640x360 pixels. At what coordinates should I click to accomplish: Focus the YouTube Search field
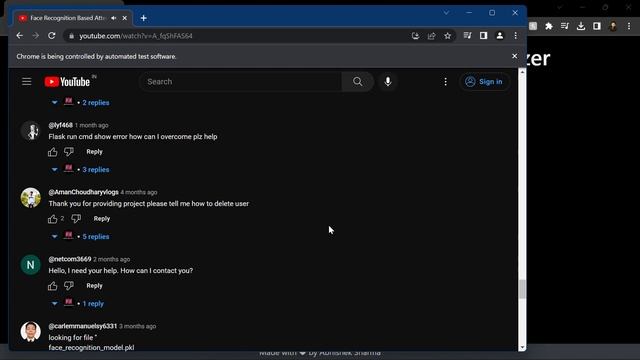[241, 82]
